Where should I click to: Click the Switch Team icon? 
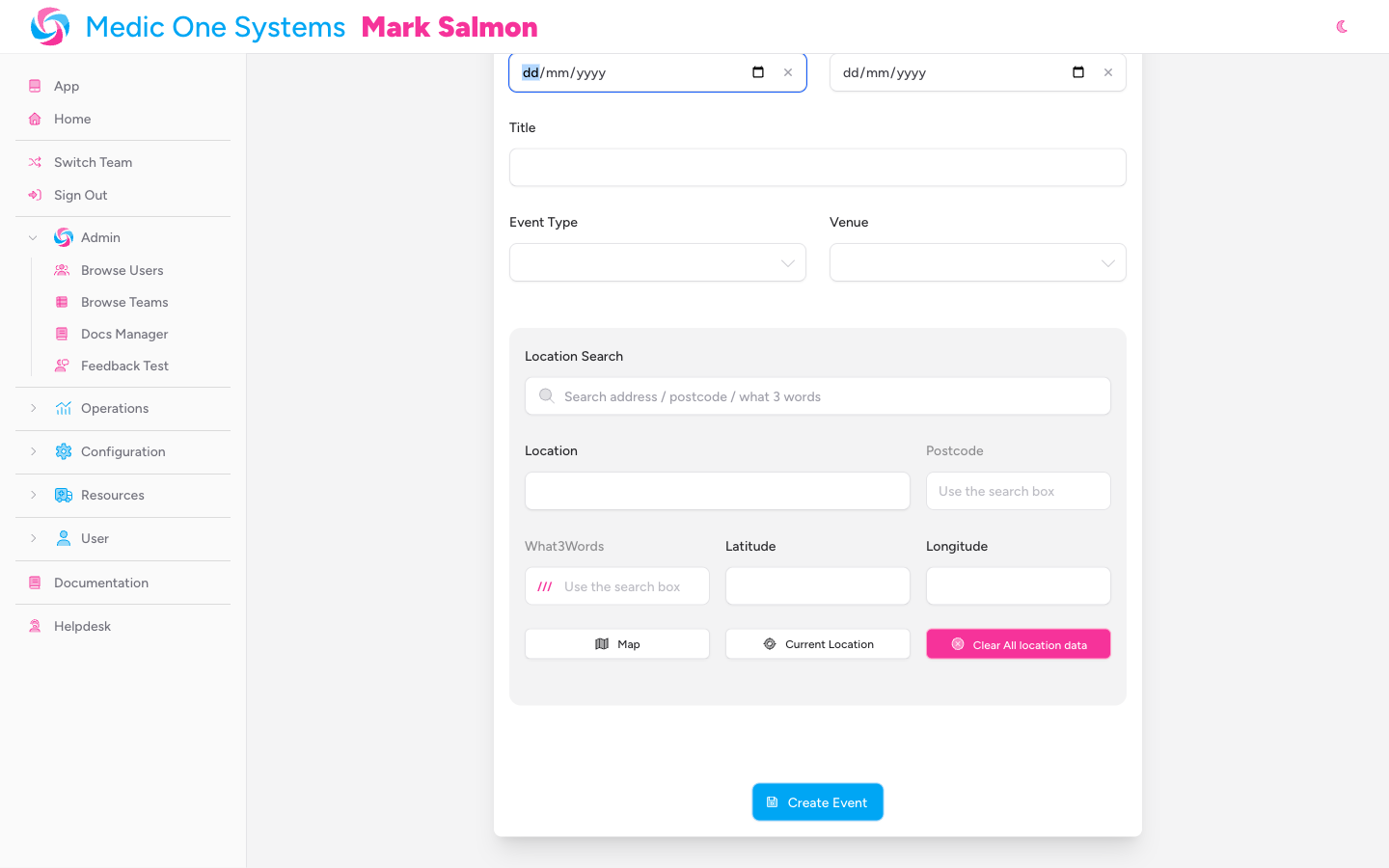point(34,162)
